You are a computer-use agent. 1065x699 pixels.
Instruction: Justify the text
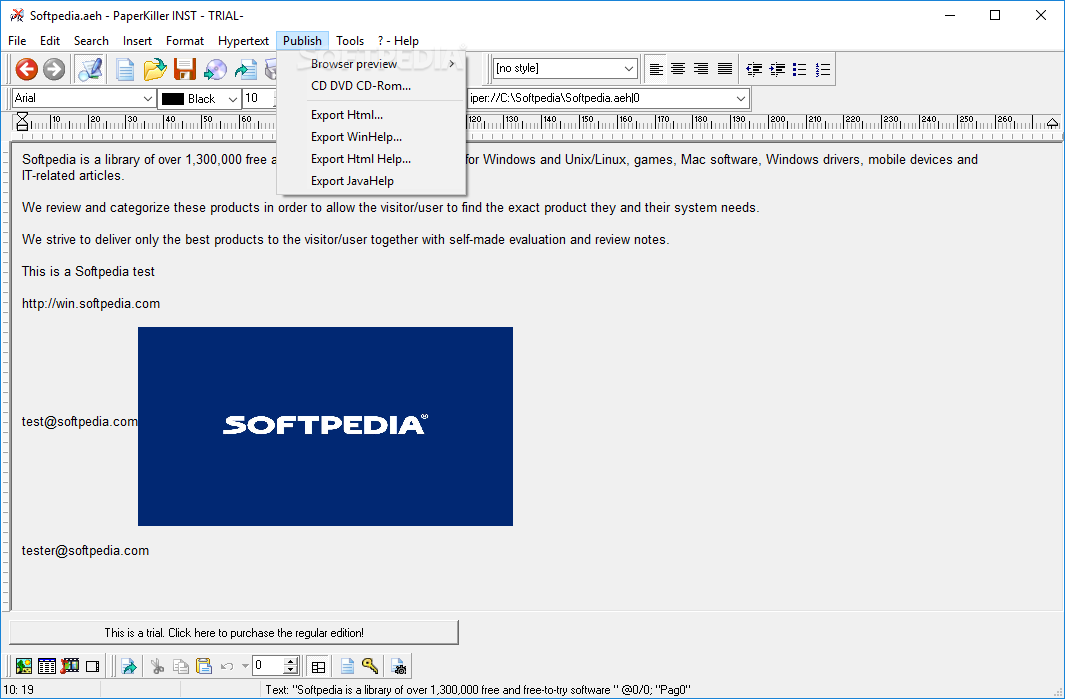[725, 69]
